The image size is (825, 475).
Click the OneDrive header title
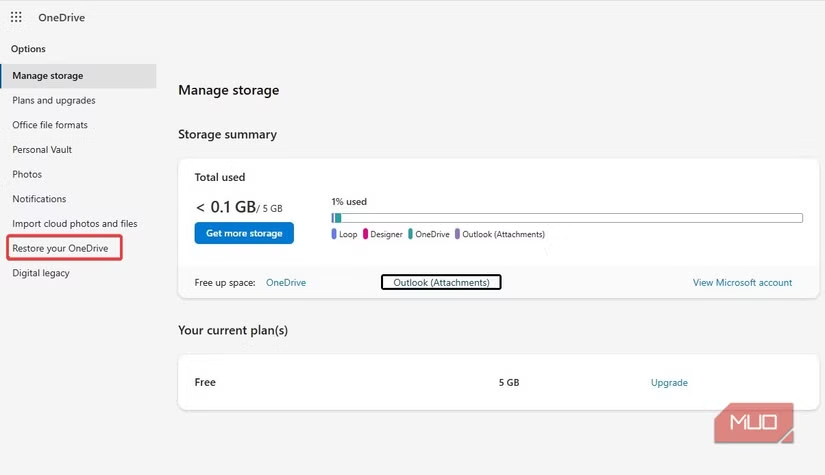tap(61, 17)
